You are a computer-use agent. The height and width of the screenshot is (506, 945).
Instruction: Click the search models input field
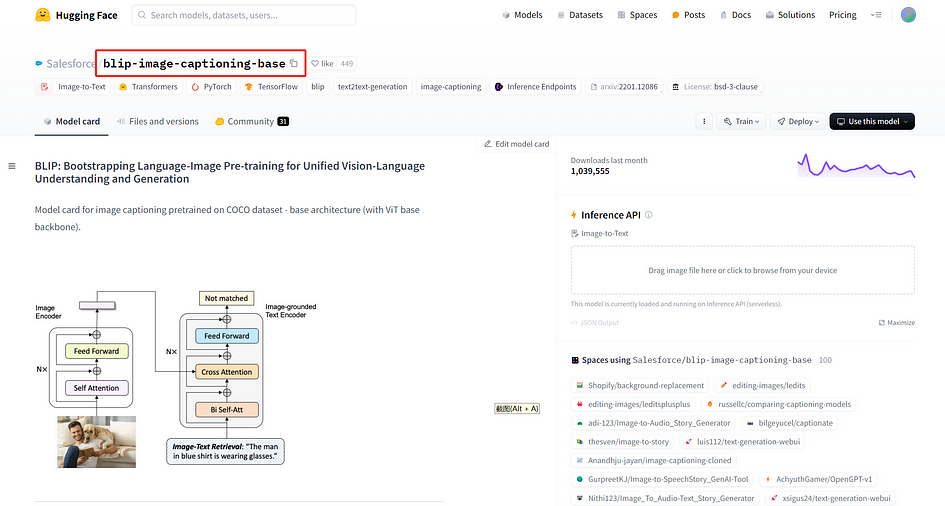click(243, 15)
